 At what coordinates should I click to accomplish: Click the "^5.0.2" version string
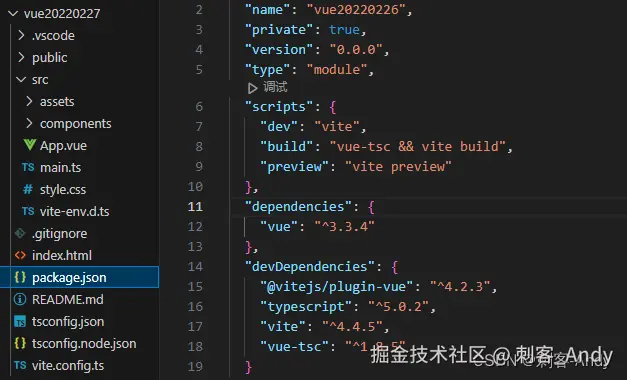398,306
